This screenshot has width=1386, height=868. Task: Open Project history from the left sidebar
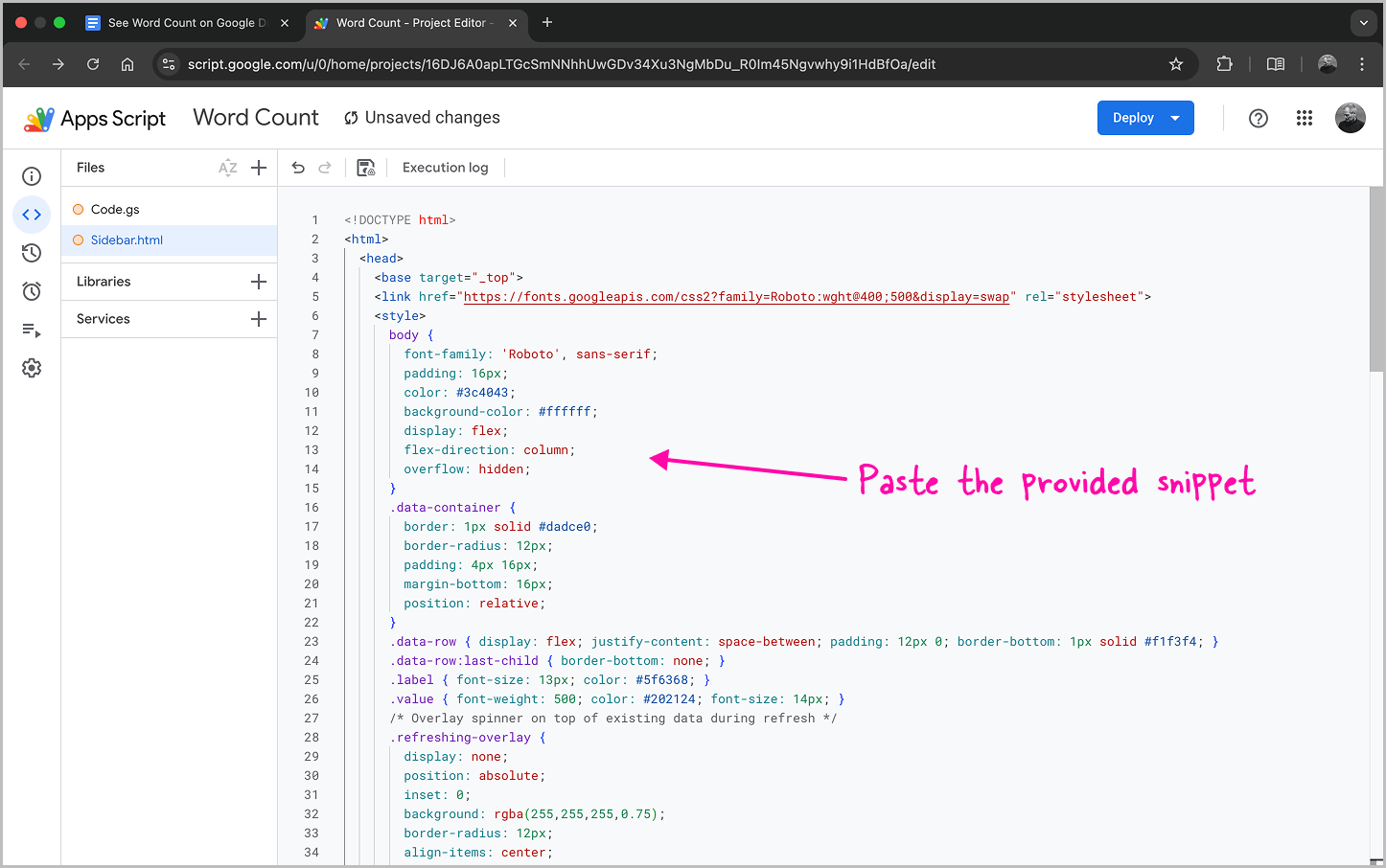[x=32, y=252]
